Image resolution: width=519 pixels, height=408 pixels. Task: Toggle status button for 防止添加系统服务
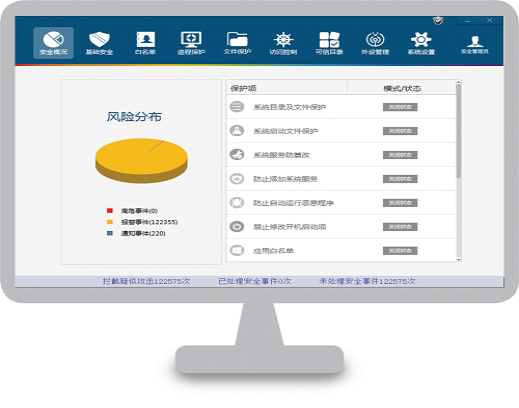pos(400,179)
